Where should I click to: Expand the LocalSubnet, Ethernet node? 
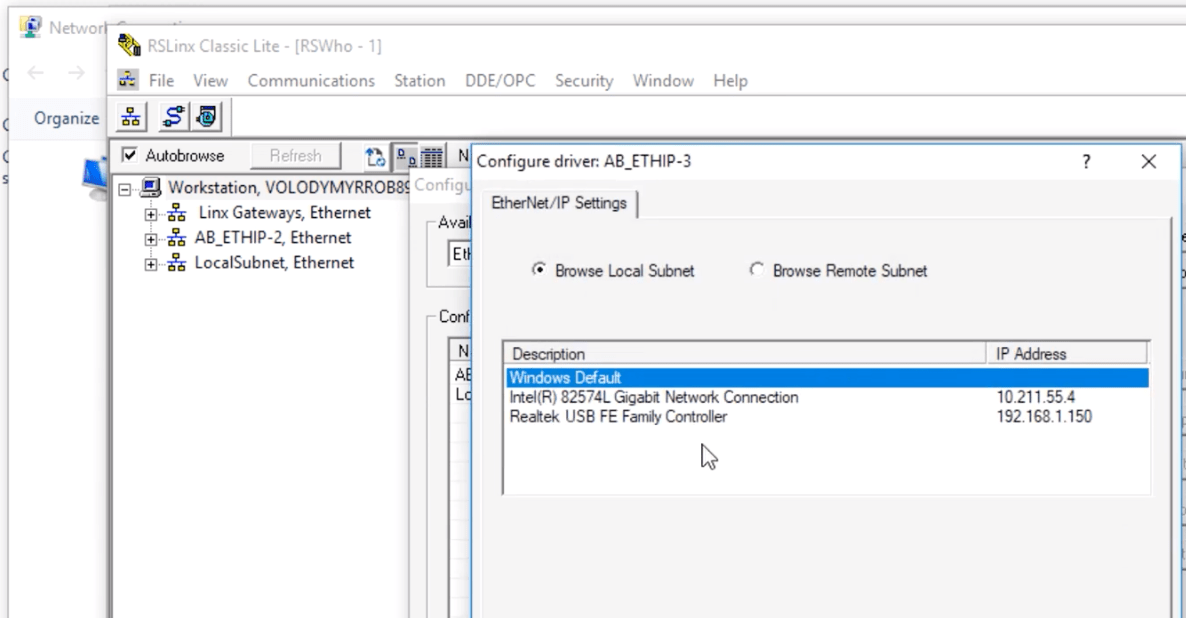click(148, 263)
